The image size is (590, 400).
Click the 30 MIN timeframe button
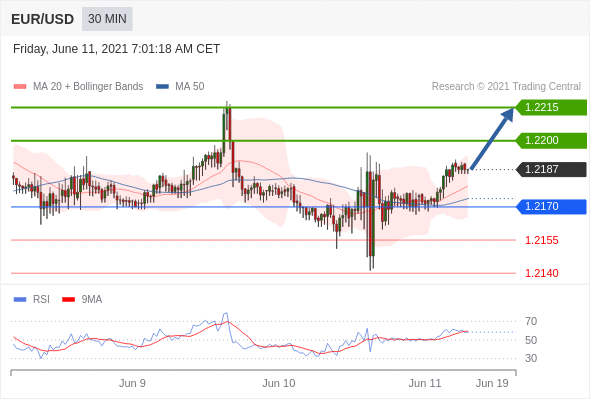(x=107, y=19)
